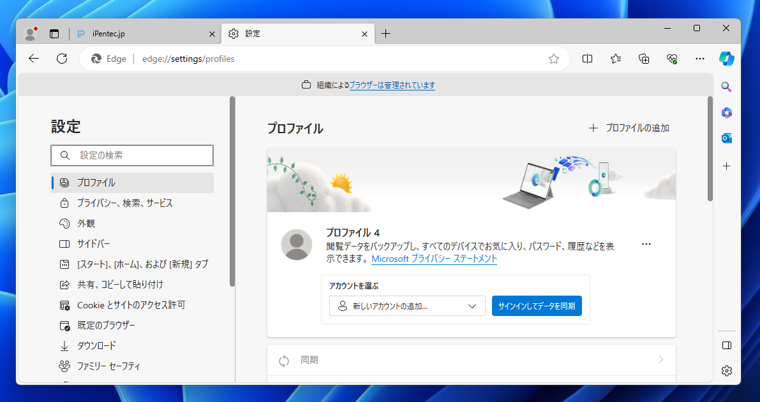Open 共有、コピーして貼り付け settings
This screenshot has height=402, width=760.
point(132,285)
